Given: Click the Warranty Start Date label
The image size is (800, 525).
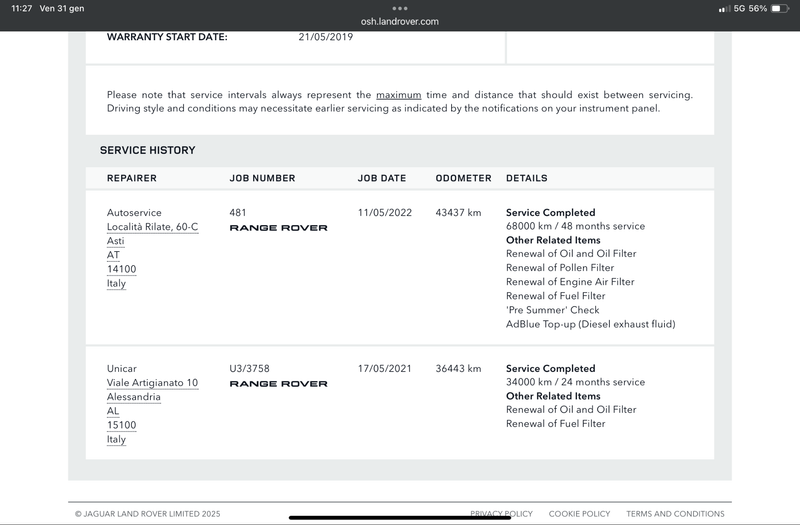Looking at the screenshot, I should coord(167,37).
